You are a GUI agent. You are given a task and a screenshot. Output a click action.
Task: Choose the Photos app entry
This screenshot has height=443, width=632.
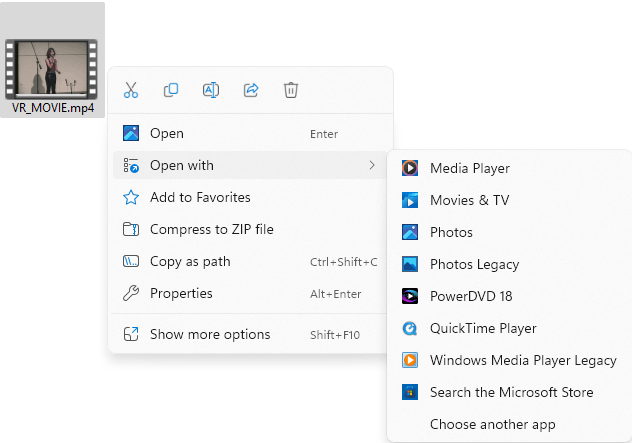[x=509, y=232]
